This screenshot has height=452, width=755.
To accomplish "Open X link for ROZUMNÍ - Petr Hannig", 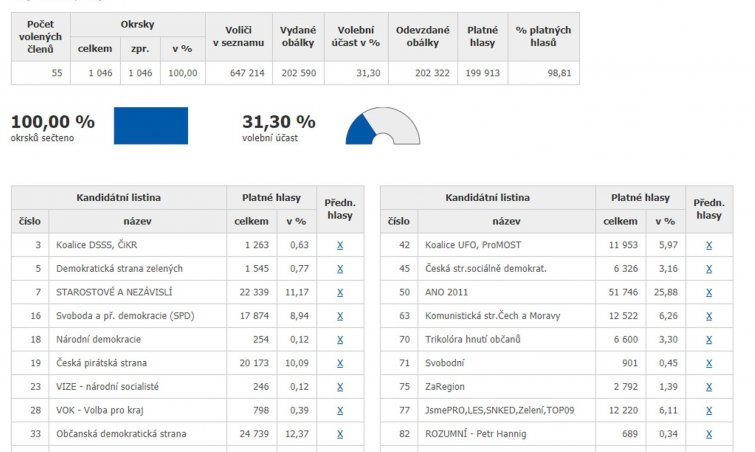I will 709,434.
